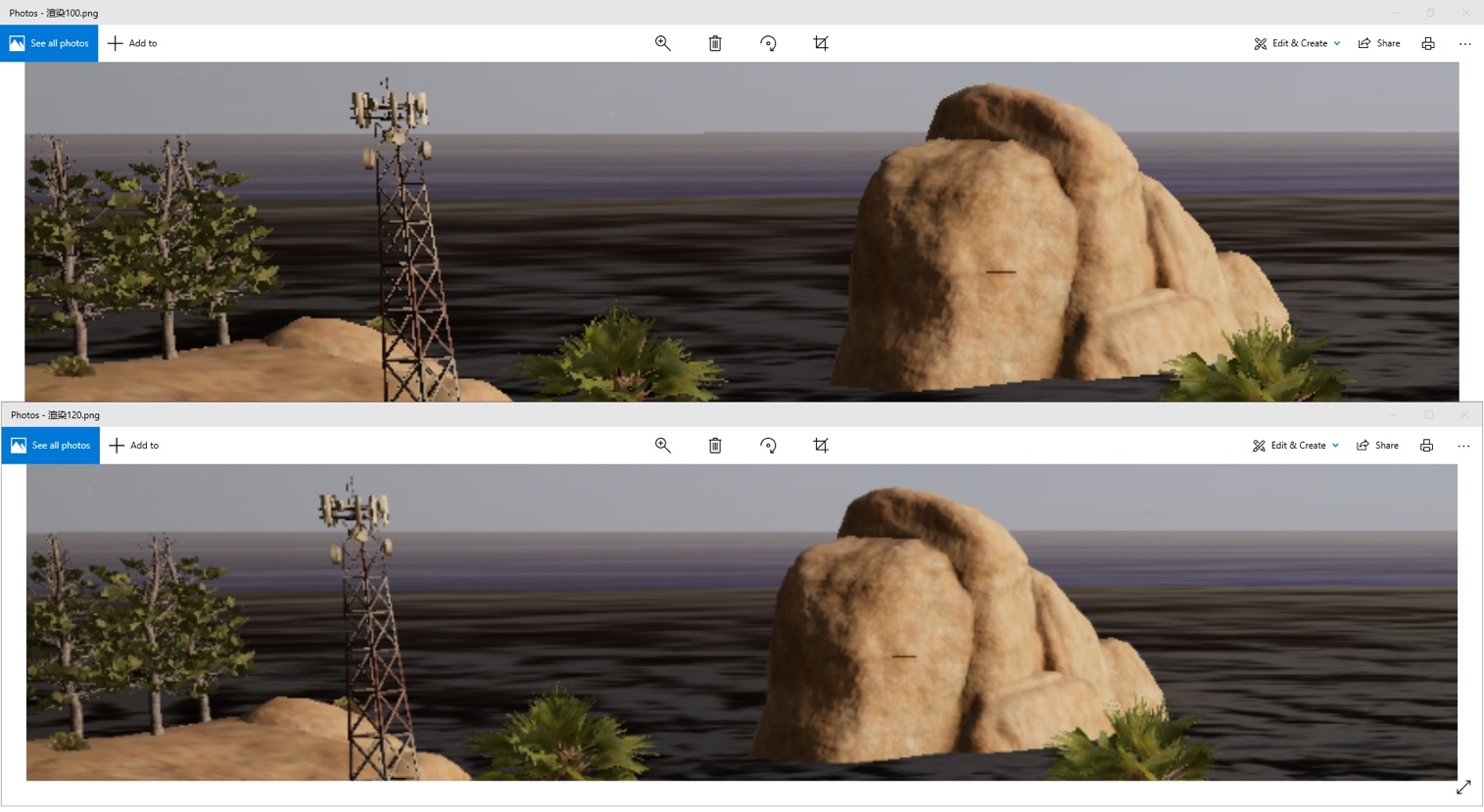Image resolution: width=1484 pixels, height=812 pixels.
Task: Delete photo trash icon in 渲染100.png window
Action: coord(715,43)
